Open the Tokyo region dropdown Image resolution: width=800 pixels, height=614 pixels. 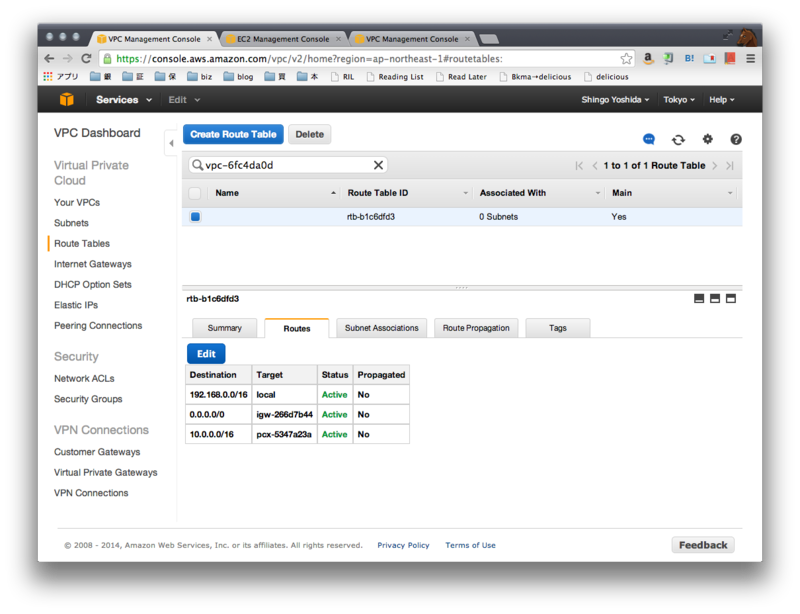(x=679, y=100)
